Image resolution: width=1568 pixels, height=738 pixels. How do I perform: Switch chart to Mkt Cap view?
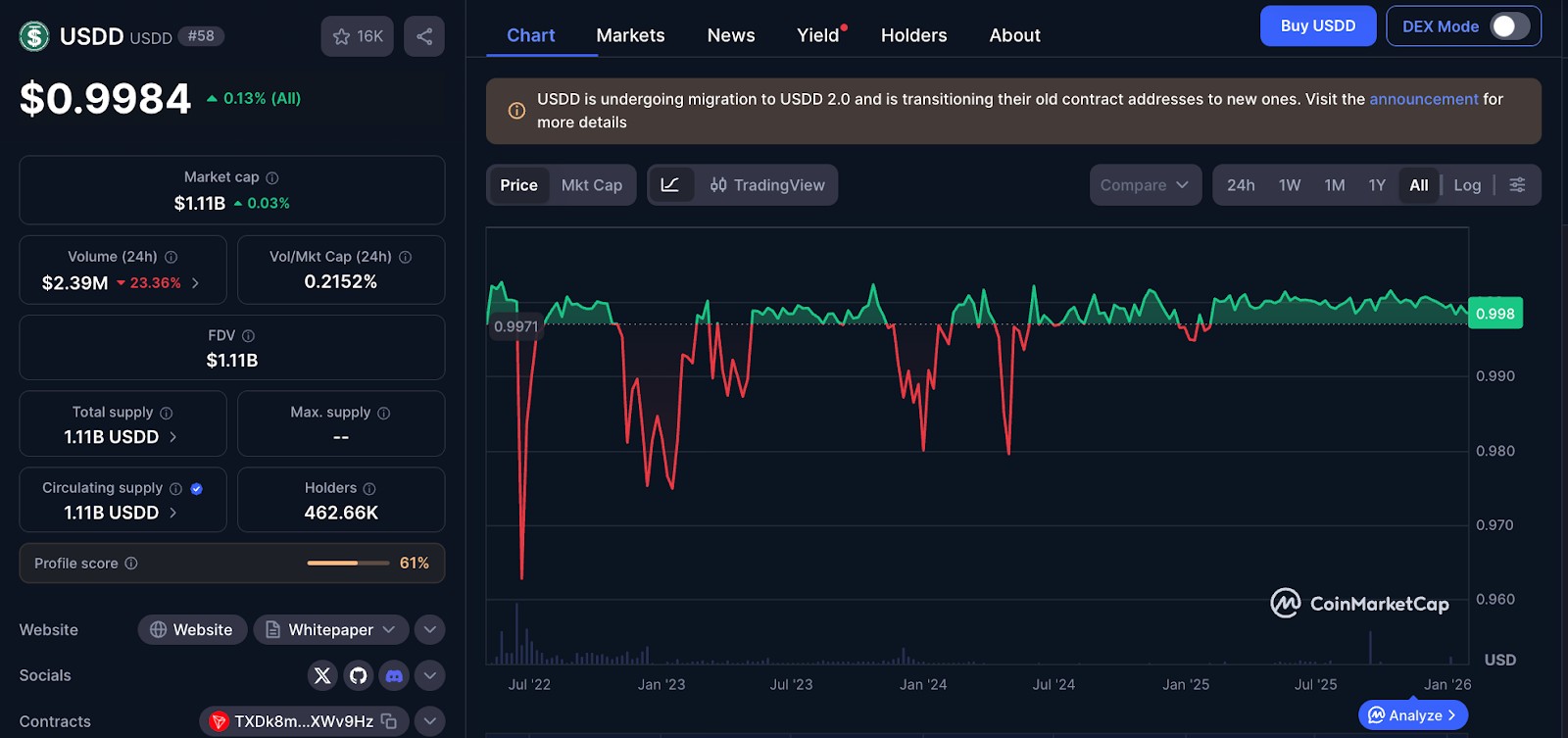point(592,185)
